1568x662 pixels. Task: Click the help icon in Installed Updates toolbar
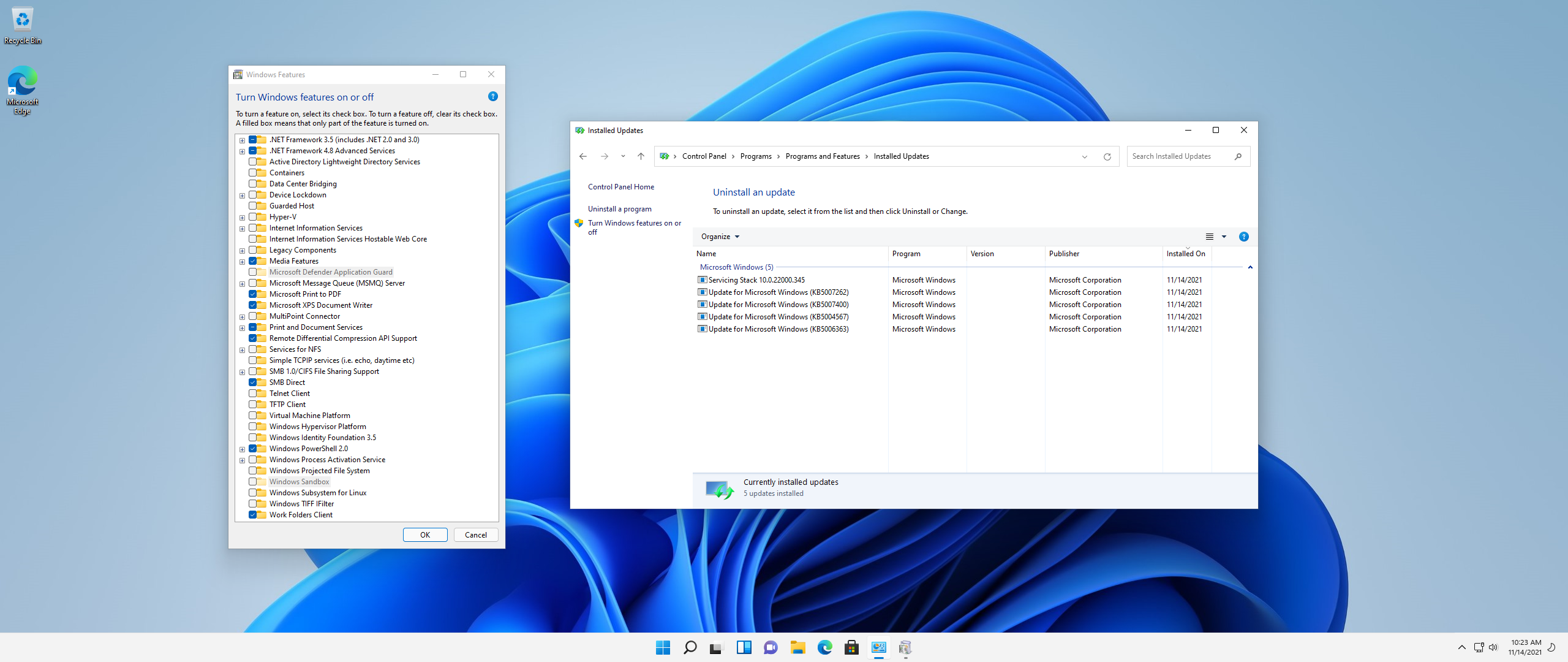1243,237
